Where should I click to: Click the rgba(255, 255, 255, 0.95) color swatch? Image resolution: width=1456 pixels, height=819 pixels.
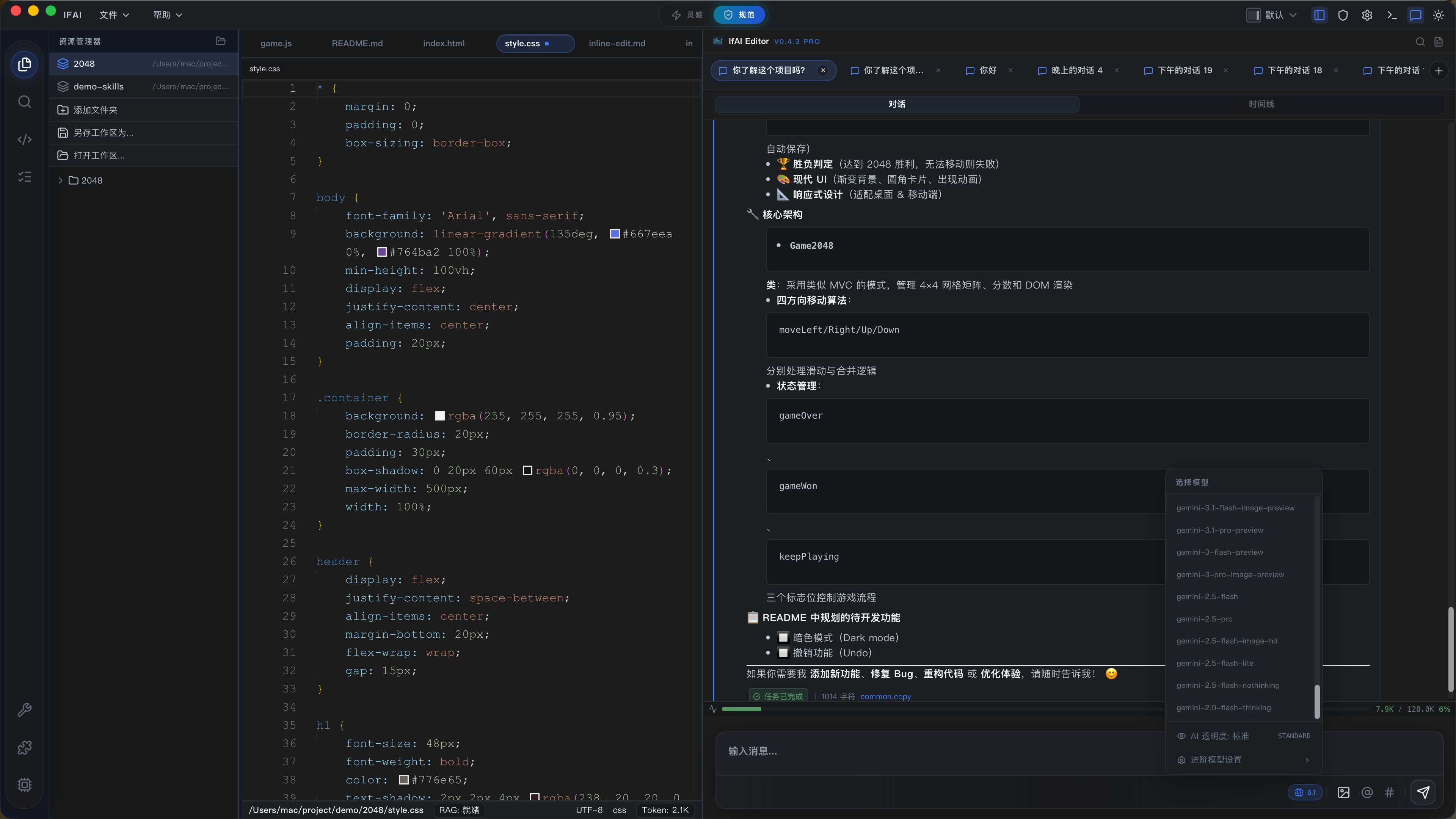pos(440,416)
